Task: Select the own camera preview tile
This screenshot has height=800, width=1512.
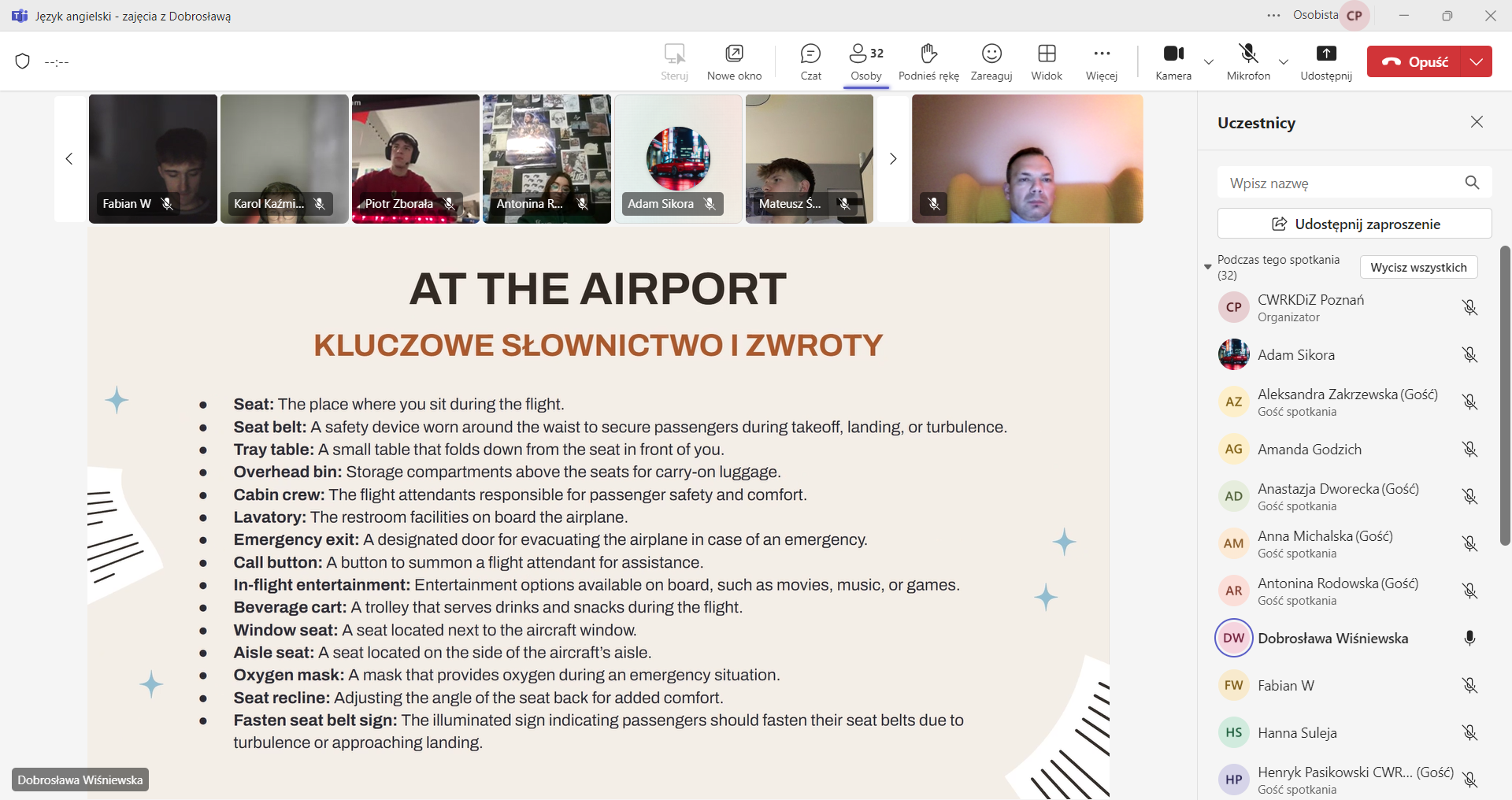Action: click(x=1028, y=159)
